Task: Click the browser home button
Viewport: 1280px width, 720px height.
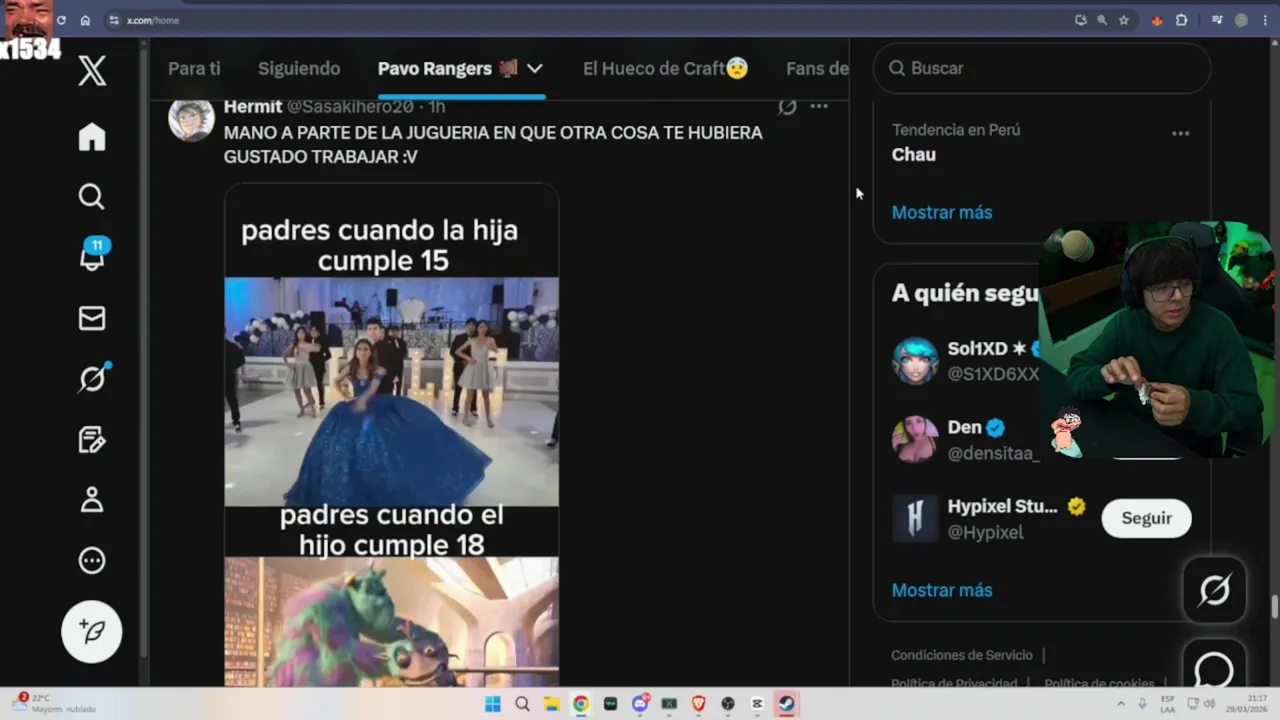Action: 85,20
